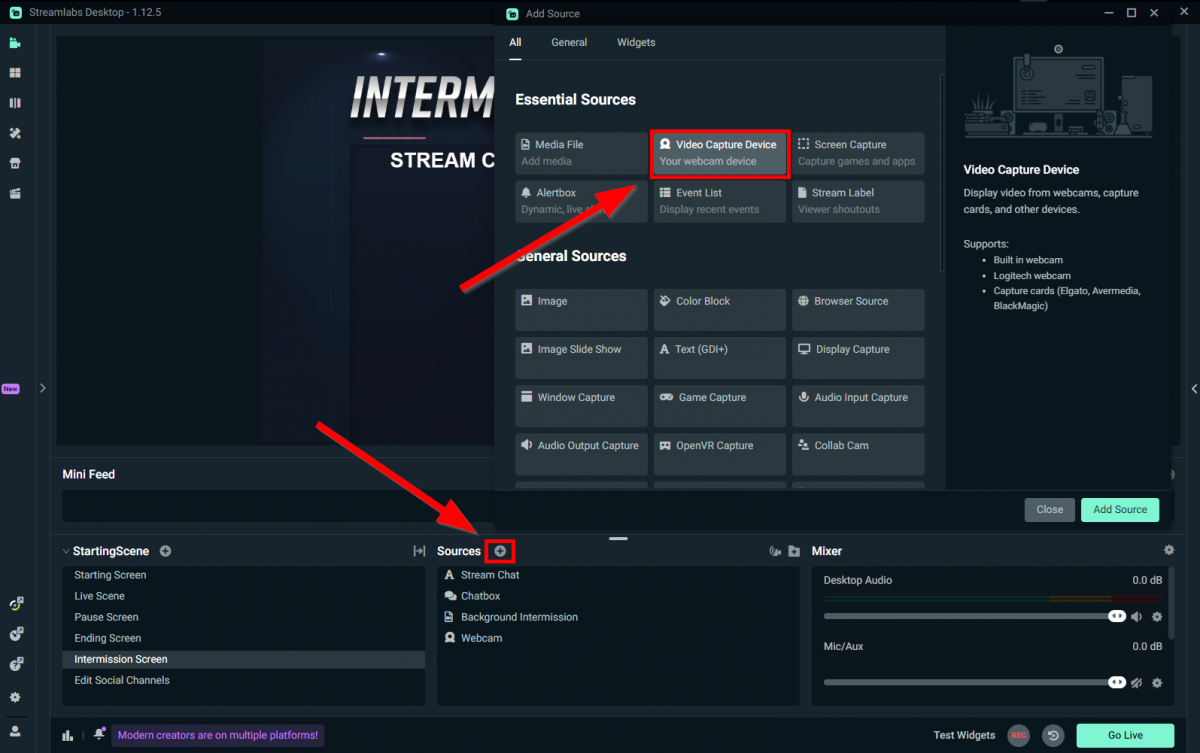
Task: Open the themes paintbrush icon in sidebar
Action: (15, 133)
